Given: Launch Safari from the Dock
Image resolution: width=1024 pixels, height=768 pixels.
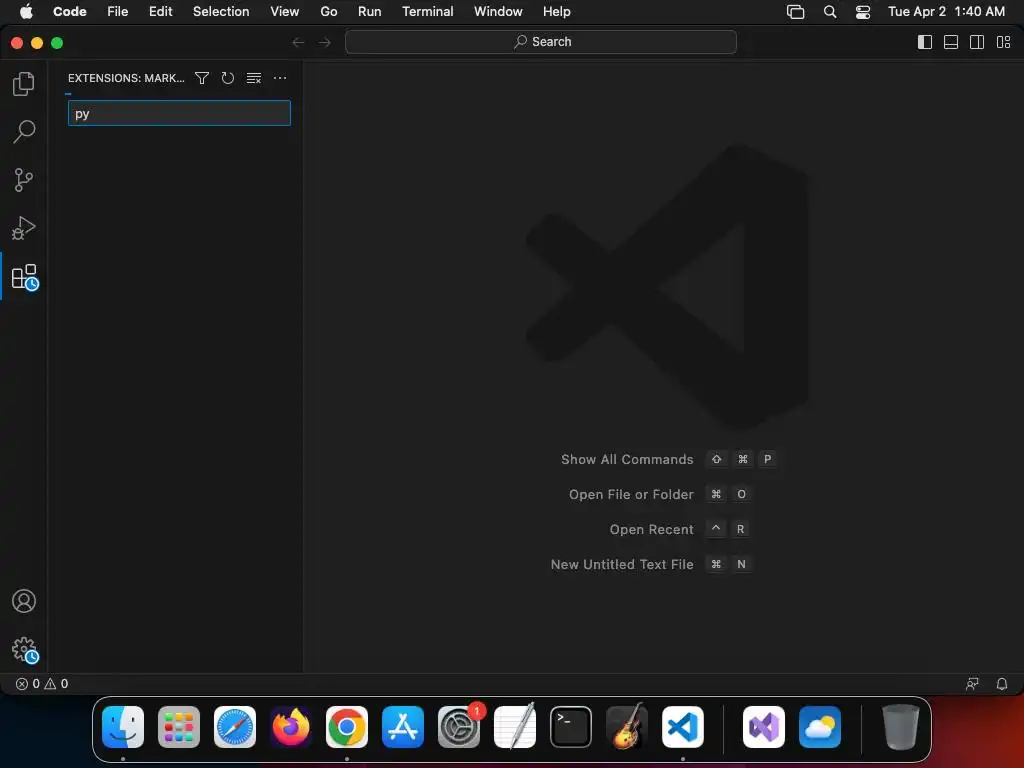Looking at the screenshot, I should [235, 727].
